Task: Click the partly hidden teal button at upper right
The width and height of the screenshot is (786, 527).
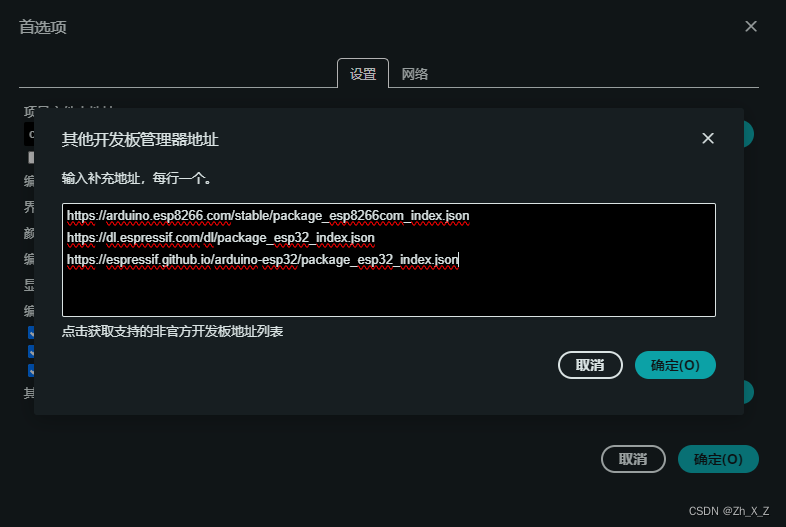Action: (749, 134)
